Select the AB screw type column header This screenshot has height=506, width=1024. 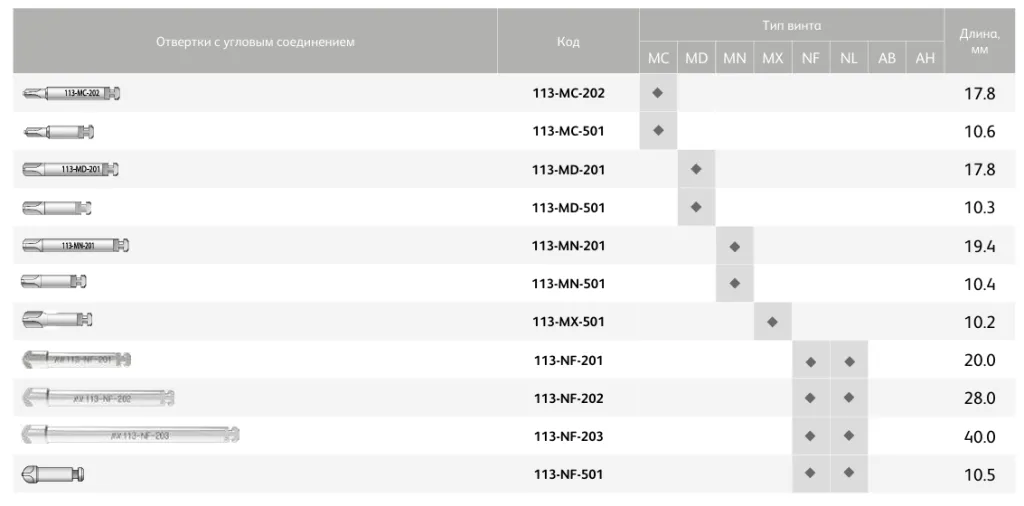(x=887, y=59)
